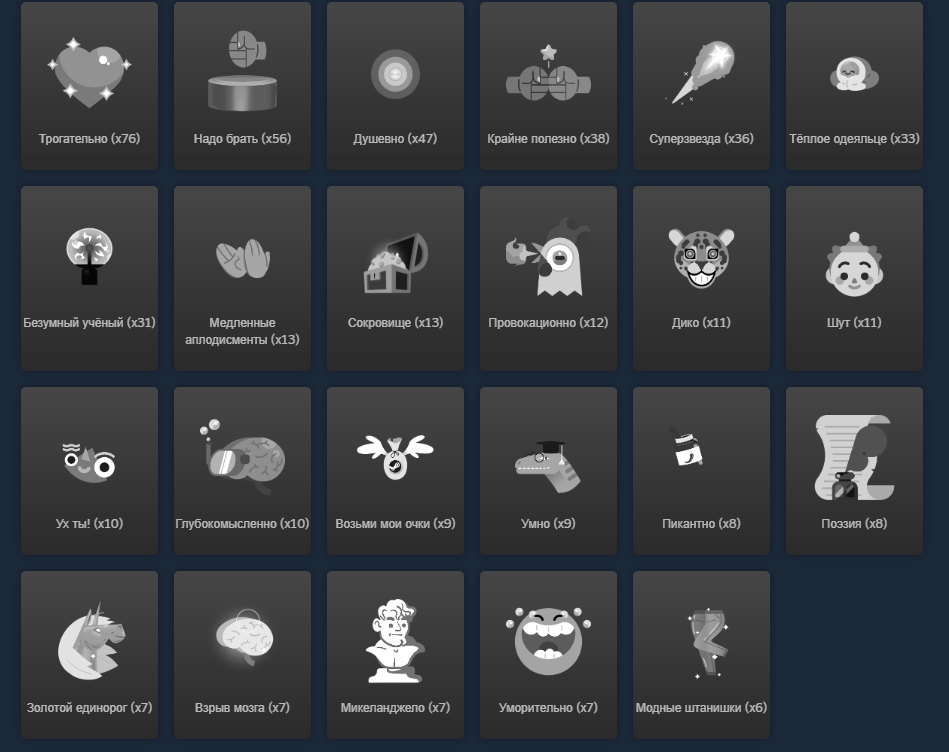Screen dimensions: 949x752
Task: Click the Микеланджело marble bust icon
Action: [x=395, y=641]
